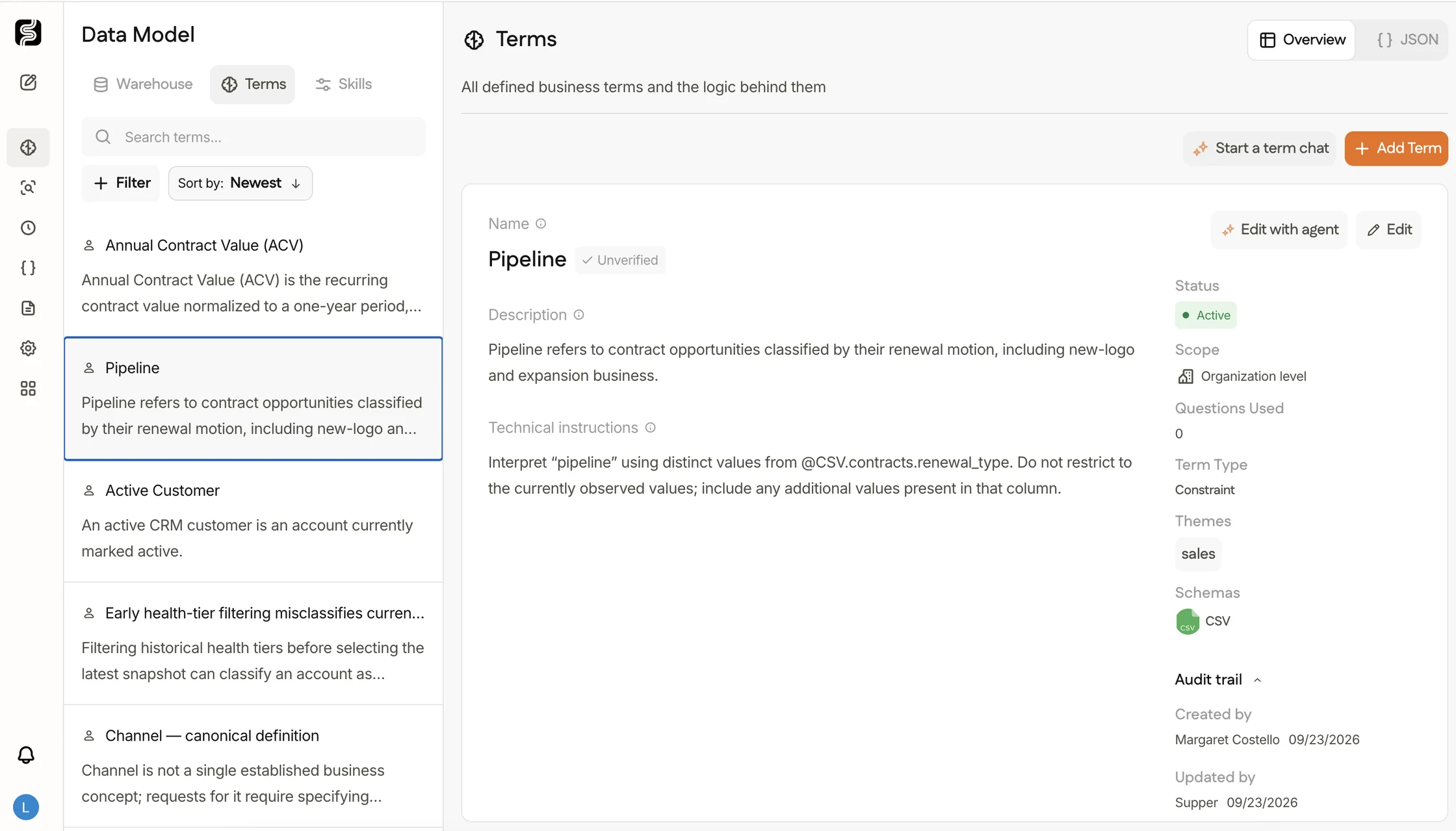Switch to the Skills tab
This screenshot has width=1456, height=831.
[x=344, y=84]
